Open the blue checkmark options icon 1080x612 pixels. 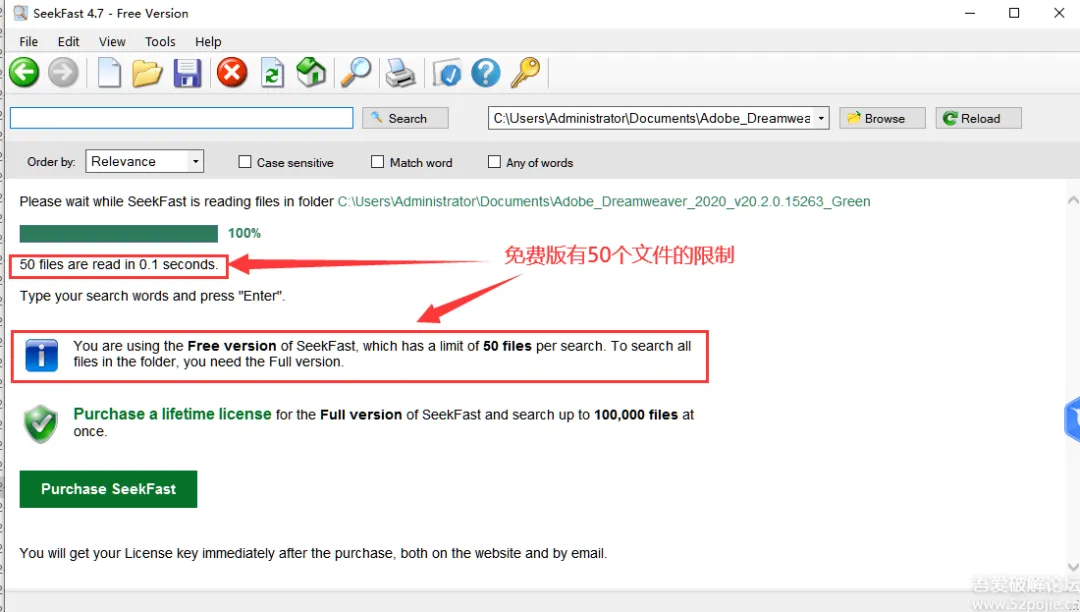[447, 72]
